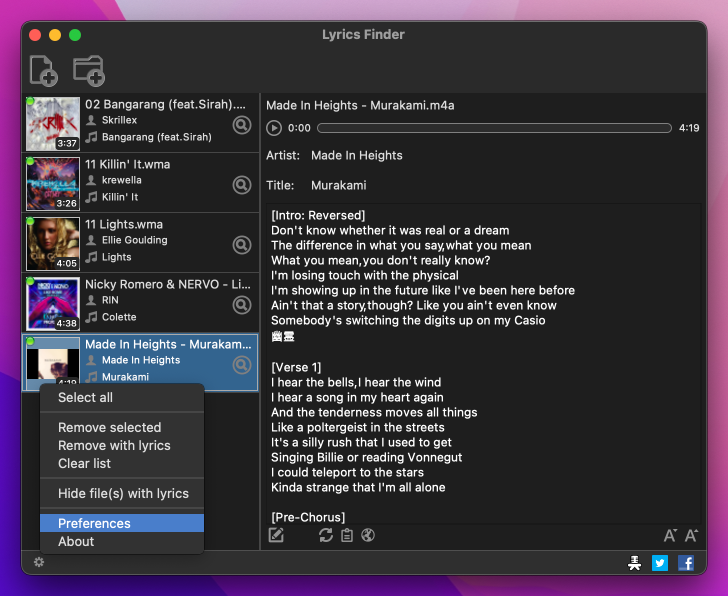Search lyrics for 11 Lights.wma track
This screenshot has height=596, width=728.
tap(242, 245)
